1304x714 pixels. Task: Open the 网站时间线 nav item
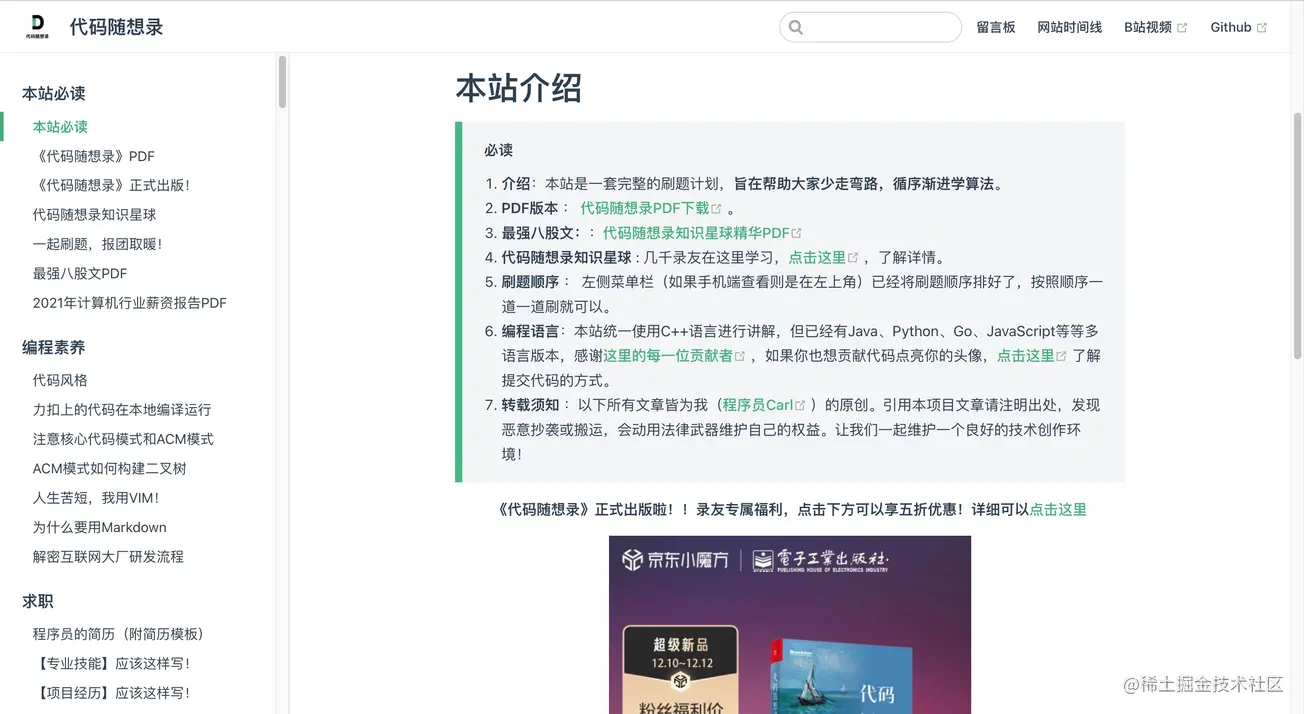tap(1070, 27)
